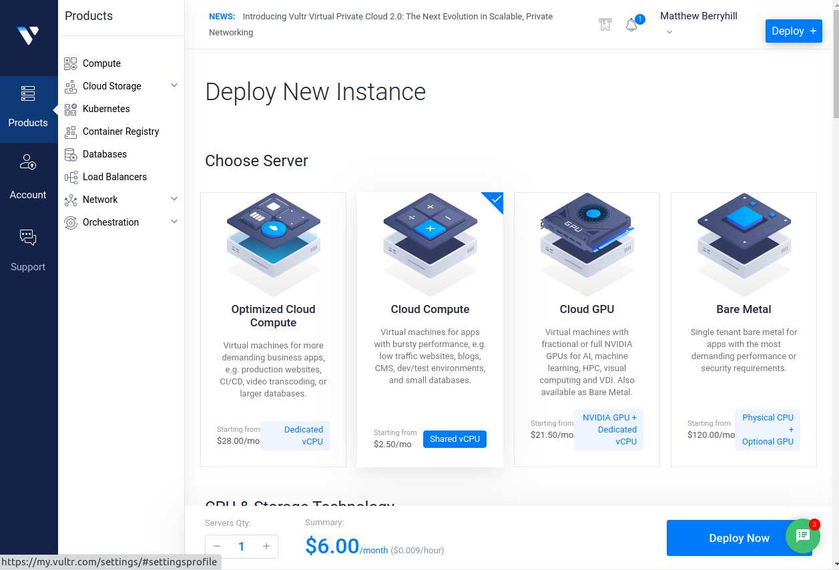Expand the Cloud Storage submenu chevron
This screenshot has width=839, height=570.
point(174,86)
